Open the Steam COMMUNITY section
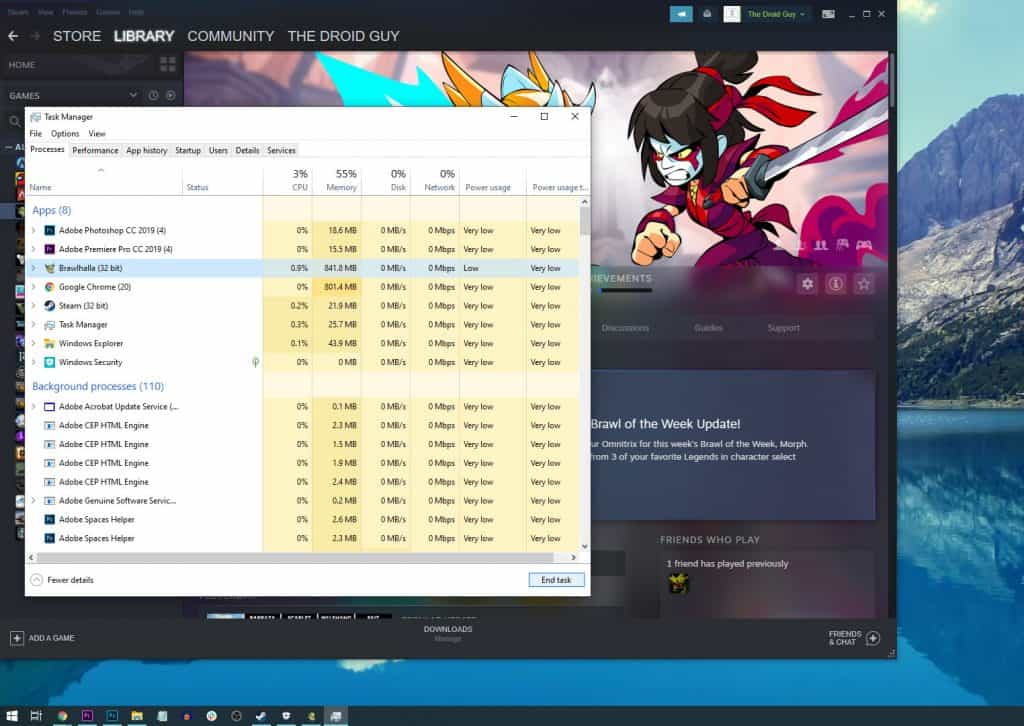 [x=231, y=36]
